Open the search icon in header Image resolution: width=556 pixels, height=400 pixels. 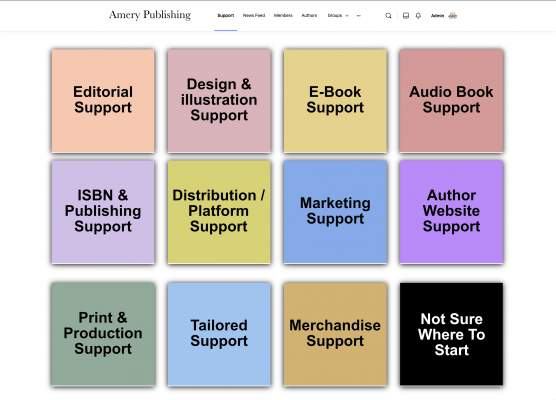pos(388,16)
